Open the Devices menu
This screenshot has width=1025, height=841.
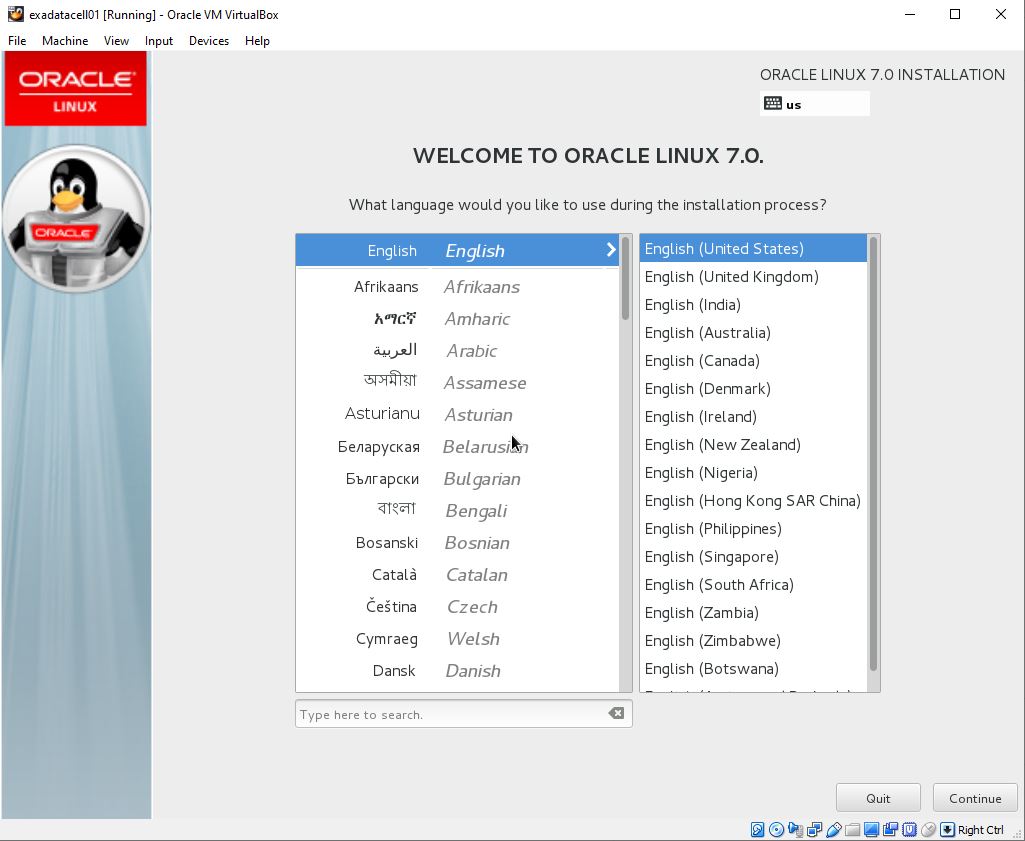coord(209,41)
